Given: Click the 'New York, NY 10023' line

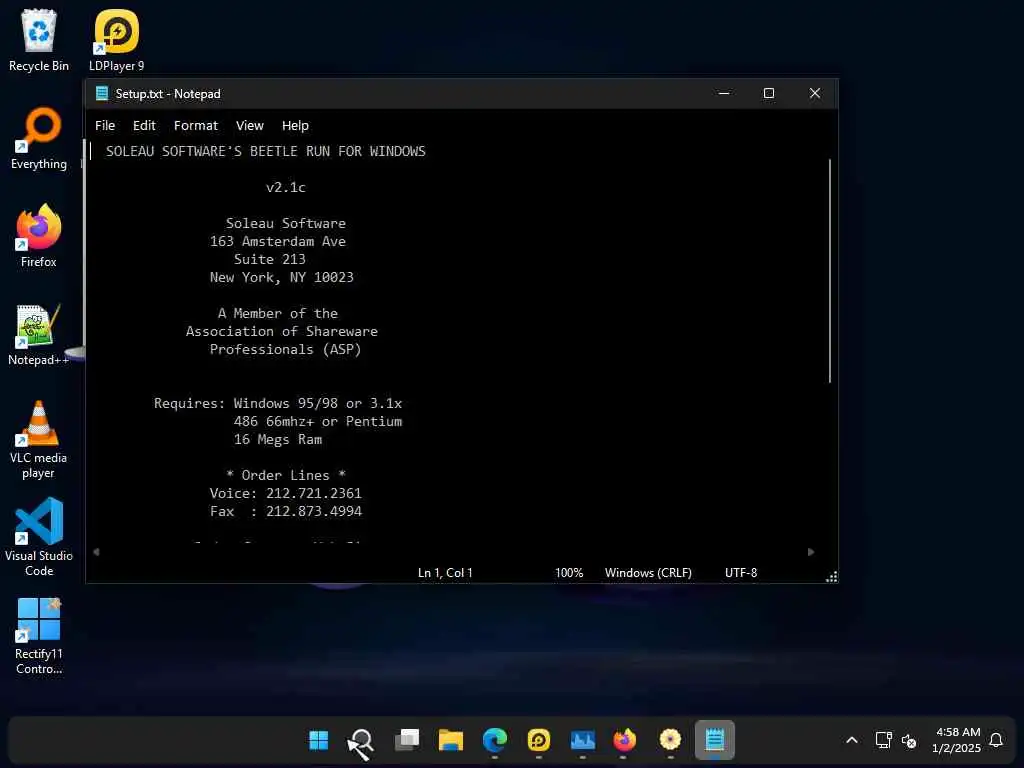Looking at the screenshot, I should (281, 278).
